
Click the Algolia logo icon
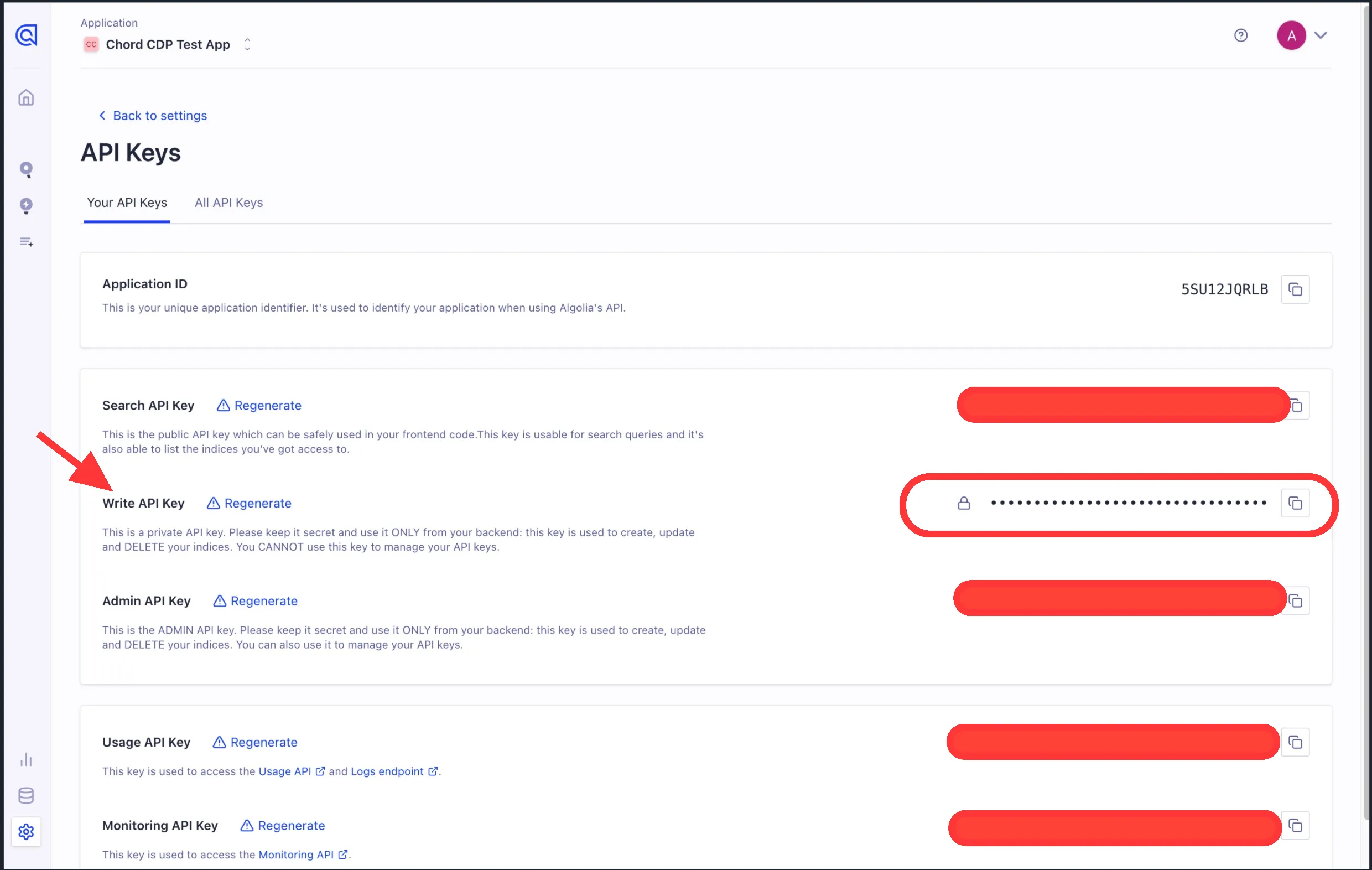[x=26, y=35]
